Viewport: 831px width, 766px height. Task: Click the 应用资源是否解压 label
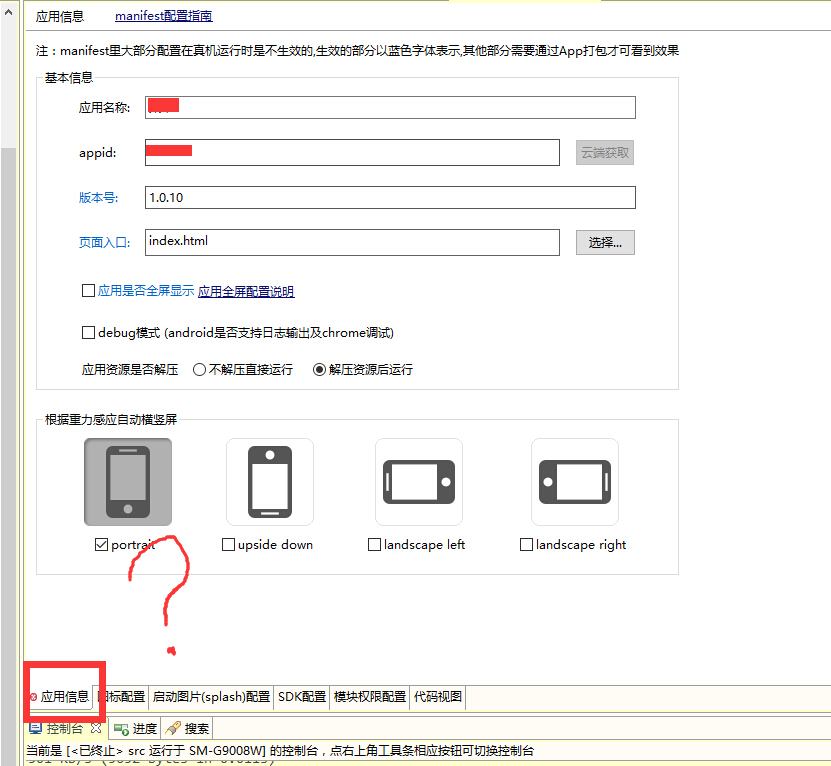[130, 369]
